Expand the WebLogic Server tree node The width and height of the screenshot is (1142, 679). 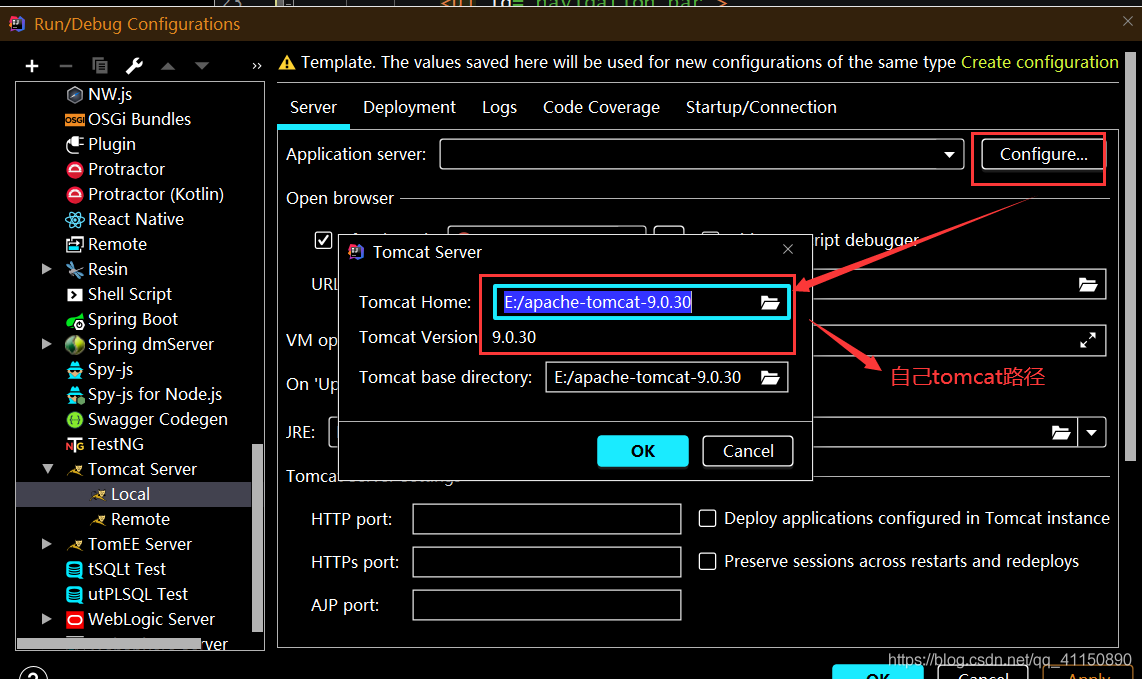coord(47,619)
